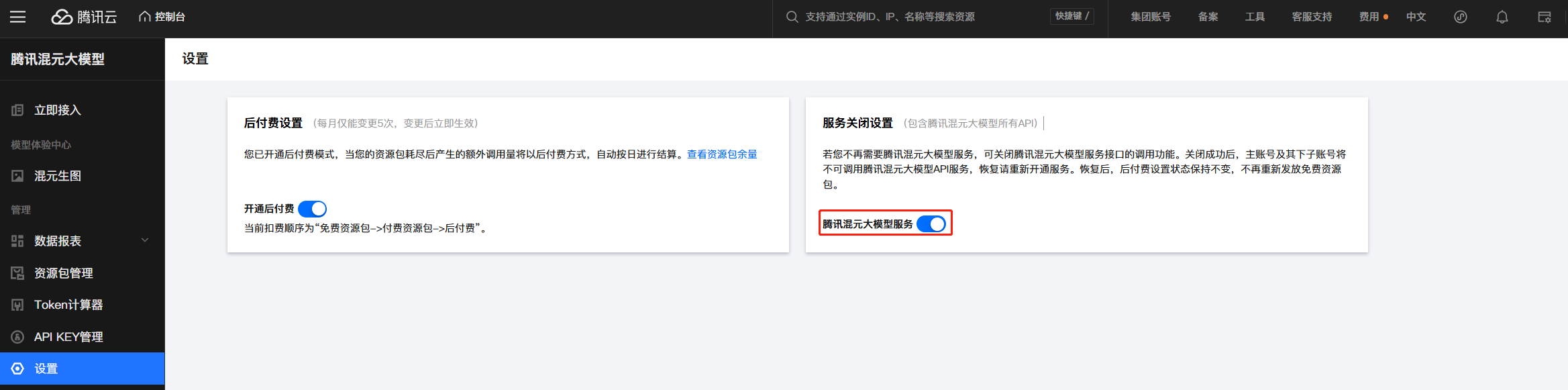Screen dimensions: 1568x390
Task: Open the 查看资源包余量 link
Action: click(722, 154)
